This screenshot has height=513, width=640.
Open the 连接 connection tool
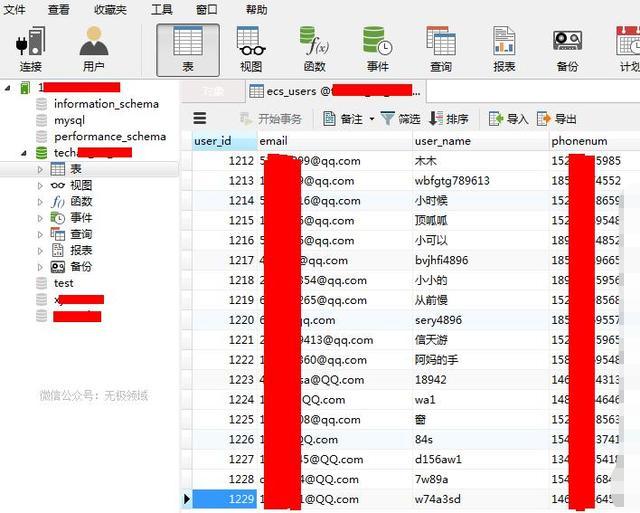pyautogui.click(x=31, y=49)
